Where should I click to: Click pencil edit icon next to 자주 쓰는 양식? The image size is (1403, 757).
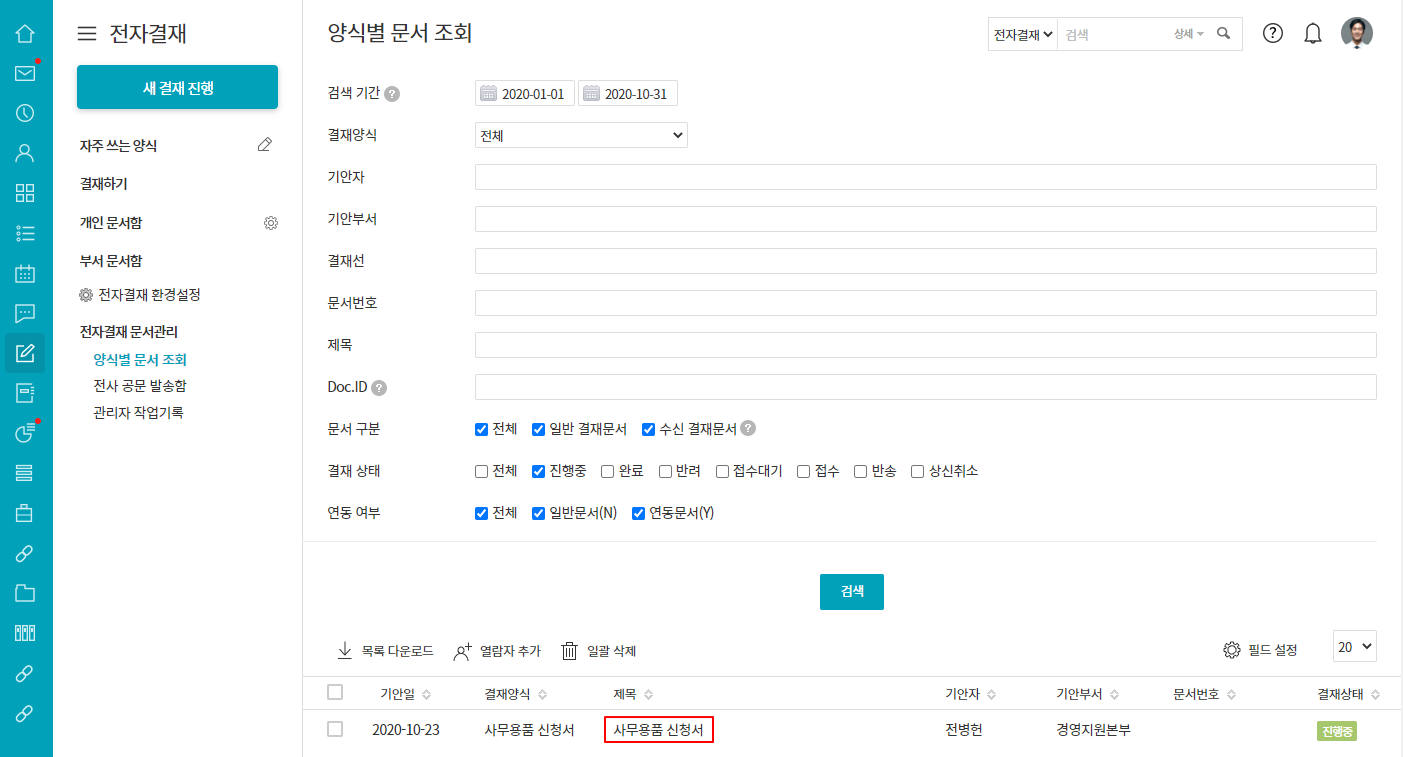264,145
